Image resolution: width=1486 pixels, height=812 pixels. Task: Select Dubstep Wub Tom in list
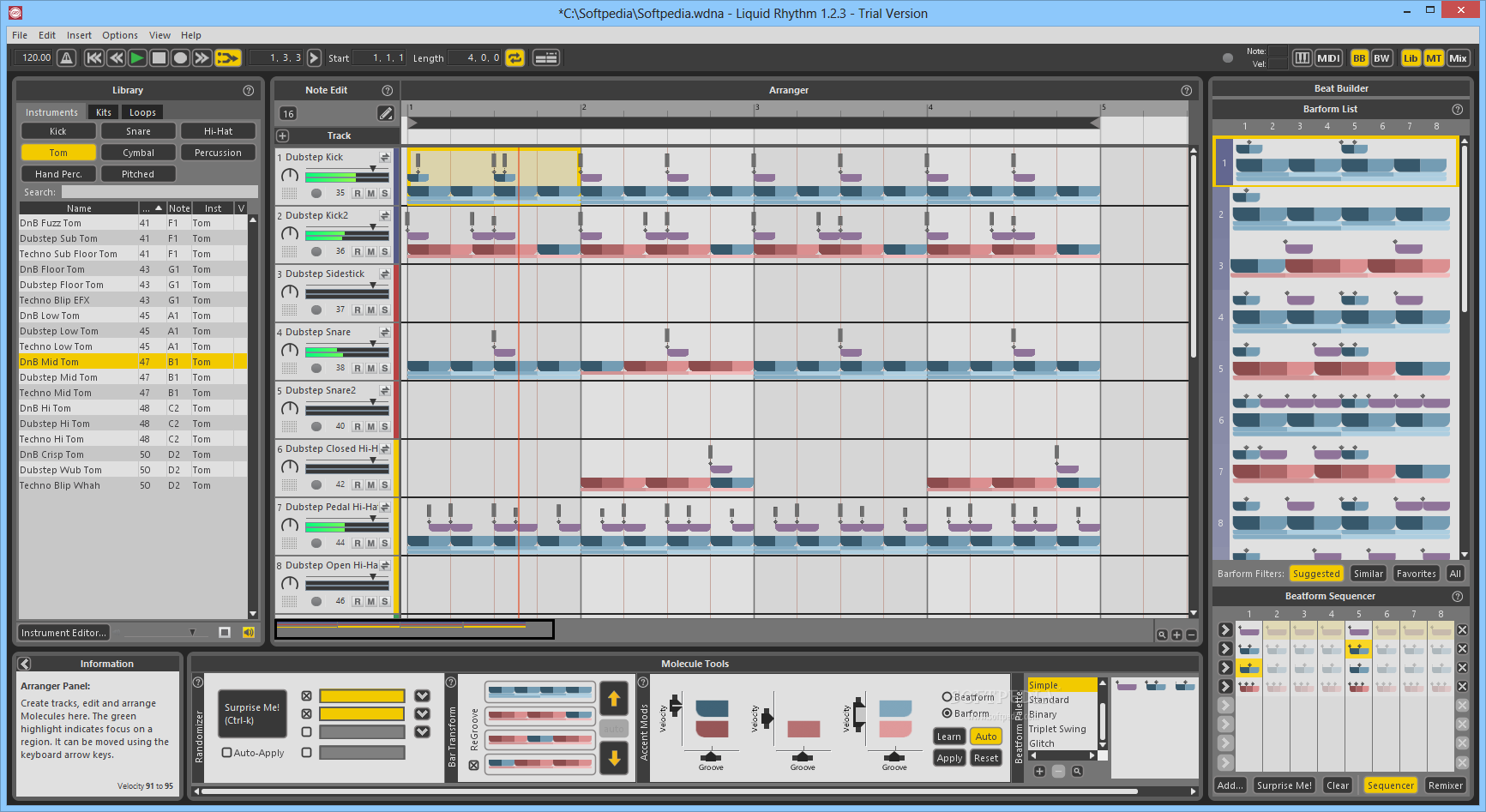pyautogui.click(x=133, y=470)
